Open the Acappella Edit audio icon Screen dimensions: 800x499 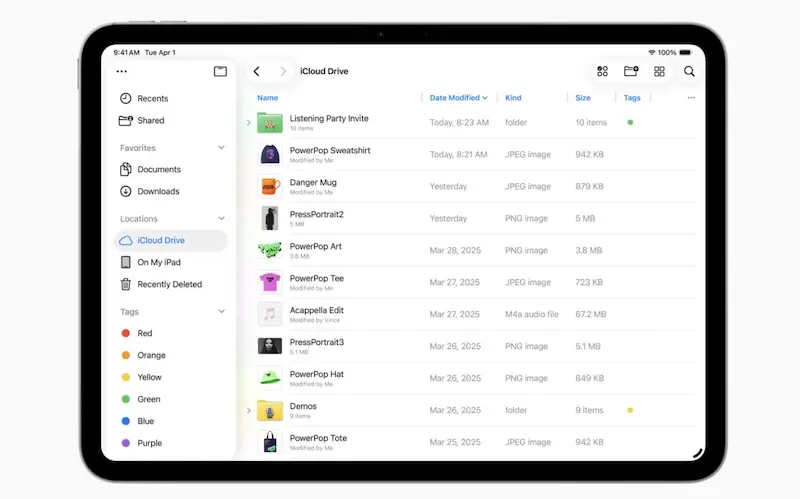[270, 314]
